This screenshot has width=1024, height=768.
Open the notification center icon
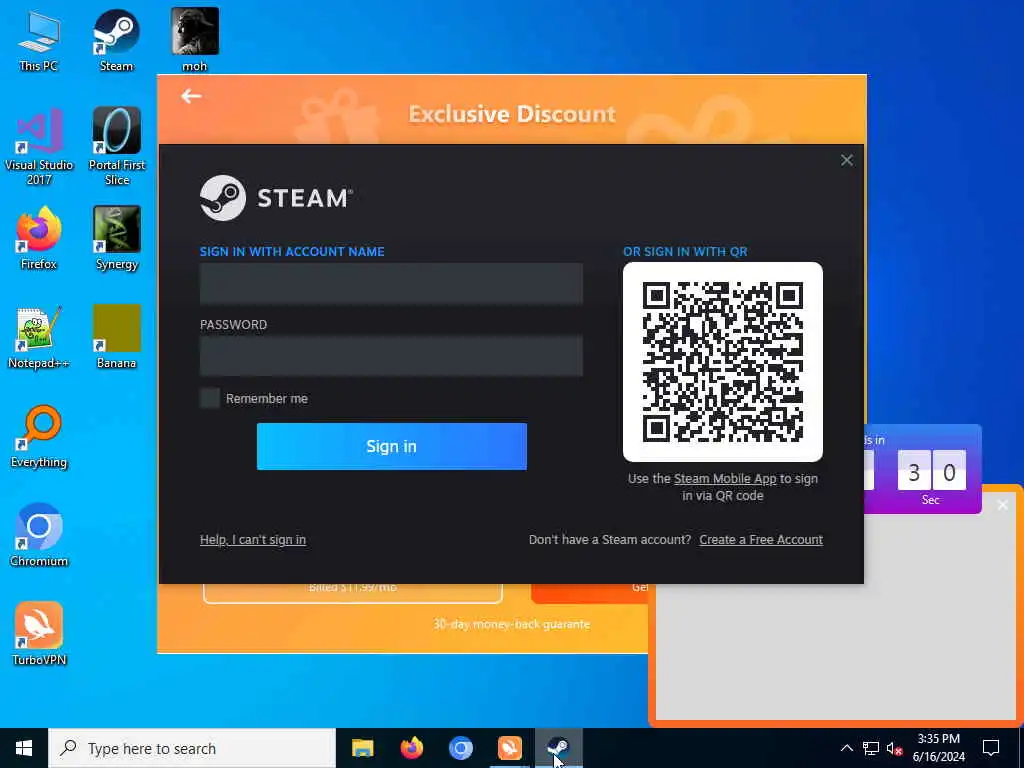(991, 748)
